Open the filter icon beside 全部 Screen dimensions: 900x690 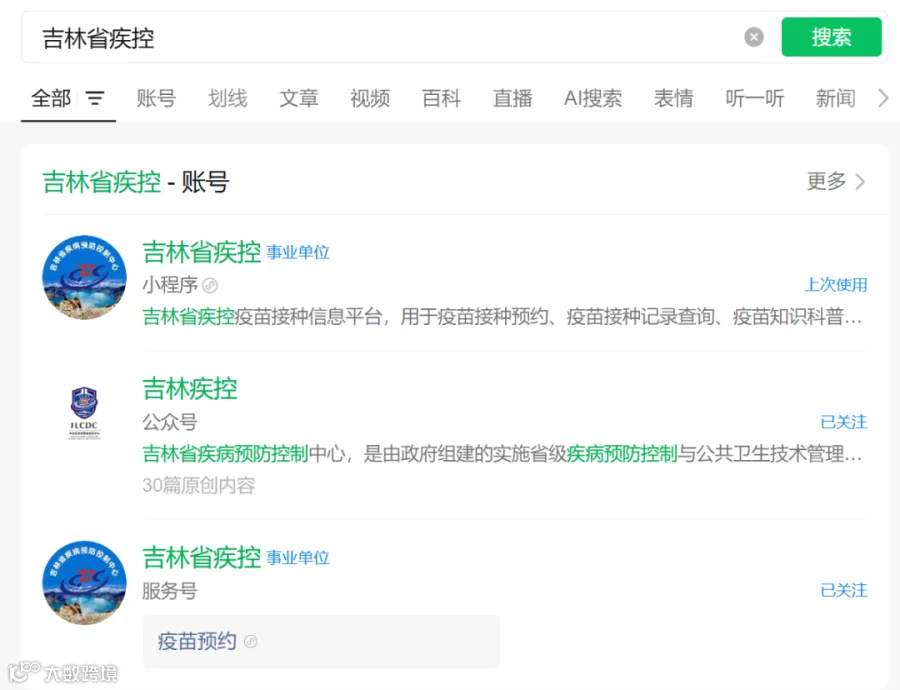[95, 98]
